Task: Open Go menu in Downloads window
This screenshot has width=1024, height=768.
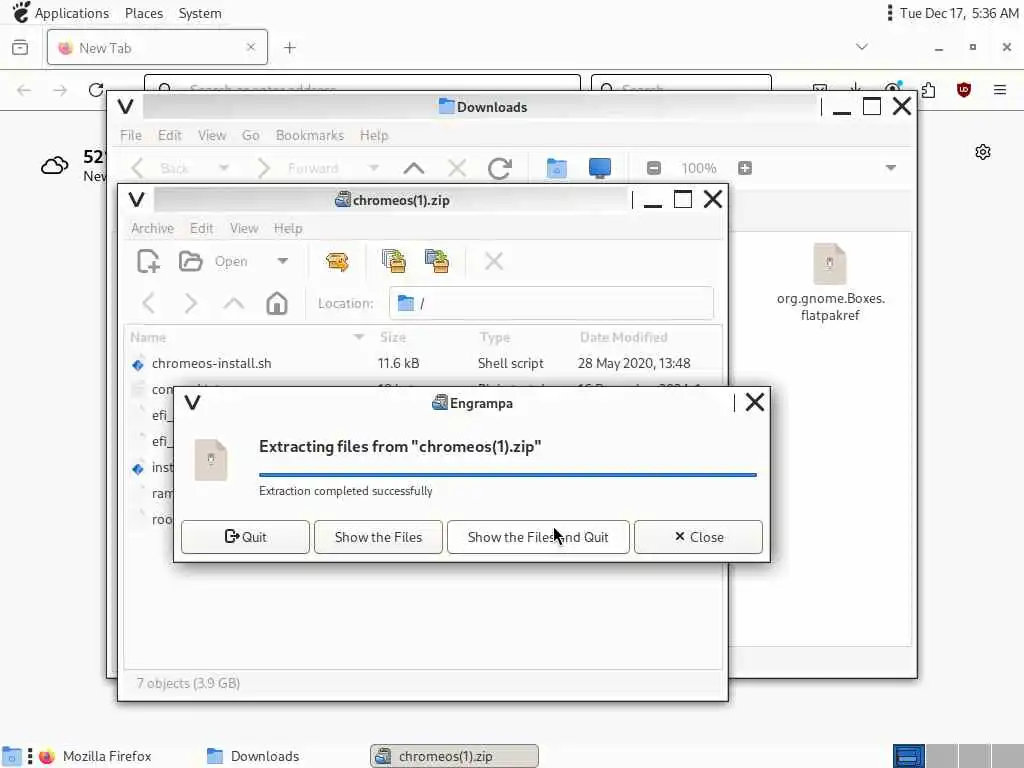Action: (x=251, y=135)
